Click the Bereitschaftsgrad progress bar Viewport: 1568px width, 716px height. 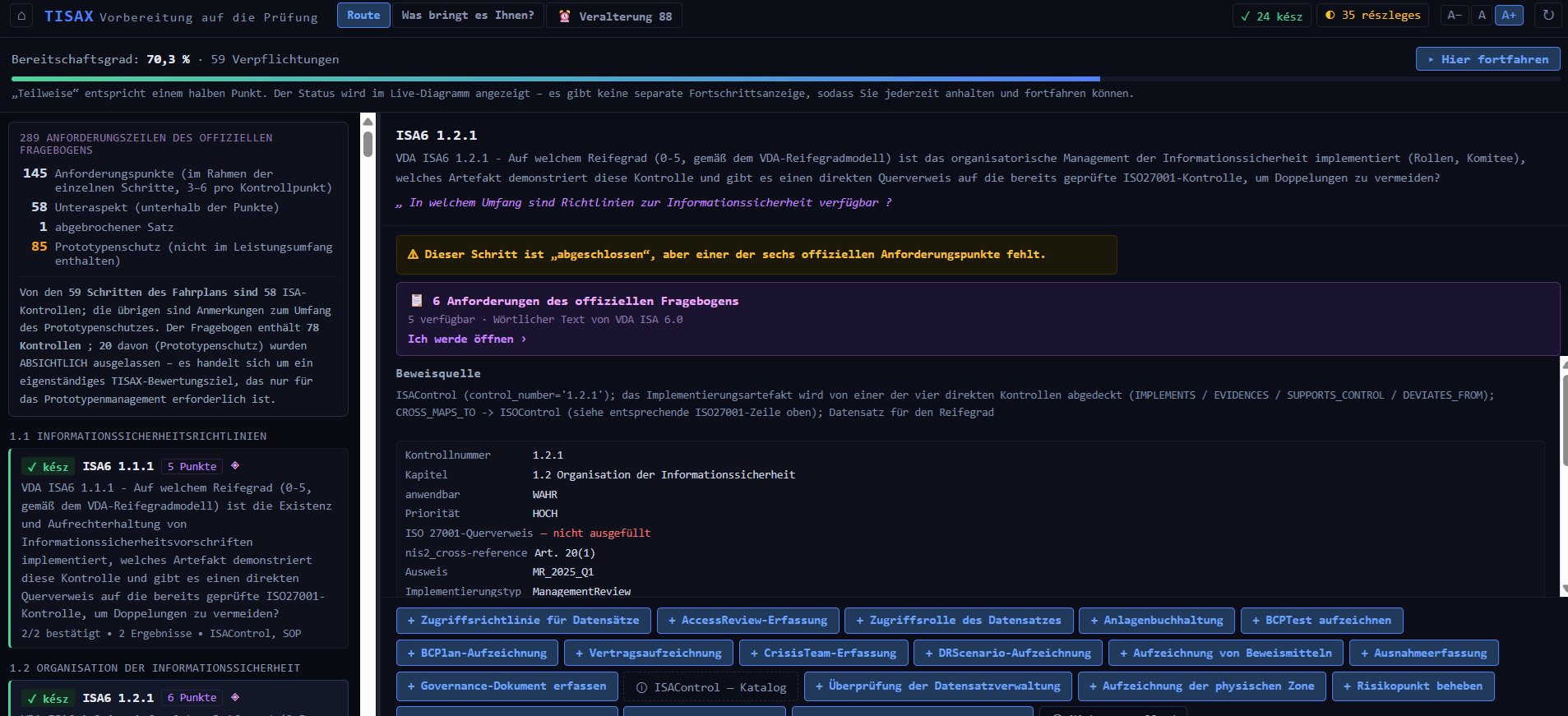point(785,79)
